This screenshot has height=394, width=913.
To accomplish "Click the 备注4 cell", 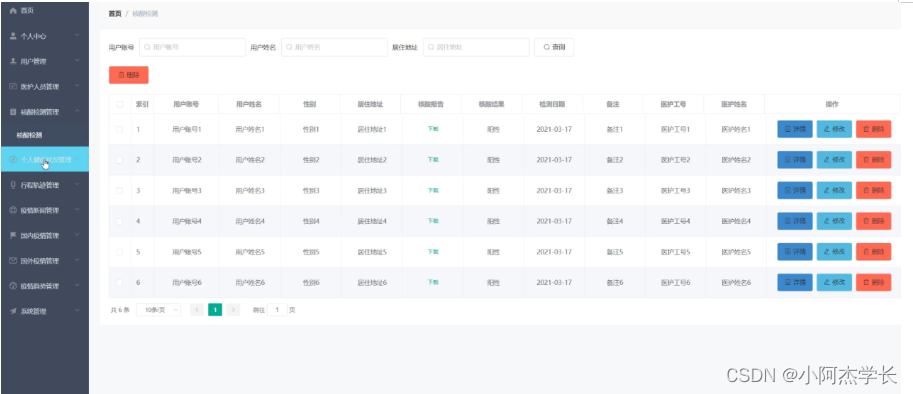I will tap(614, 221).
